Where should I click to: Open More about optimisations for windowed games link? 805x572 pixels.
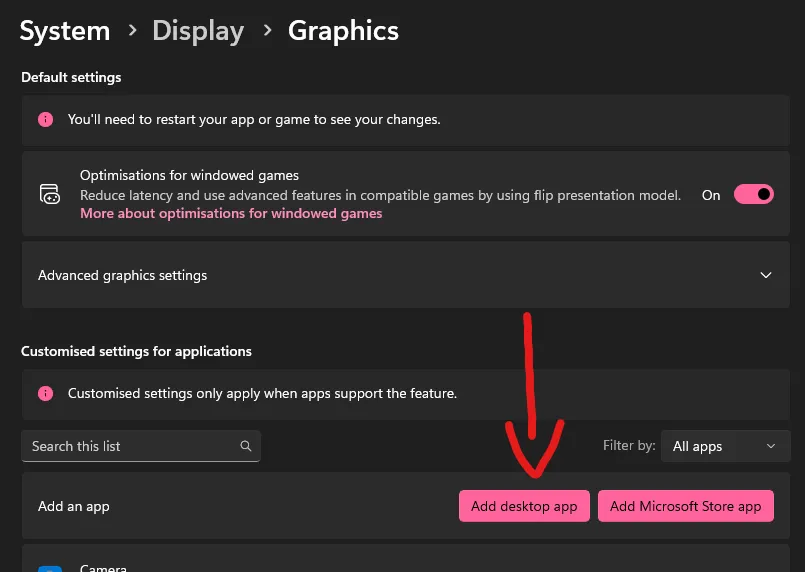(x=231, y=214)
